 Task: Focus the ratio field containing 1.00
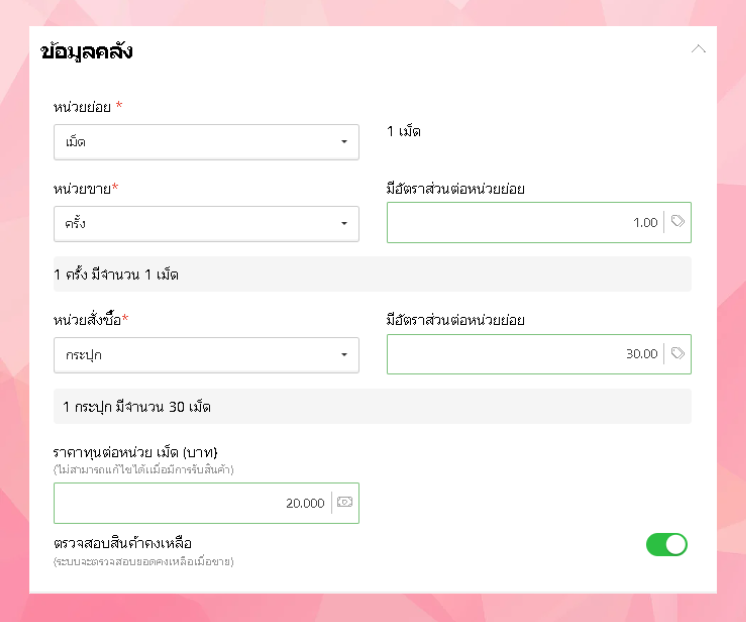point(525,222)
